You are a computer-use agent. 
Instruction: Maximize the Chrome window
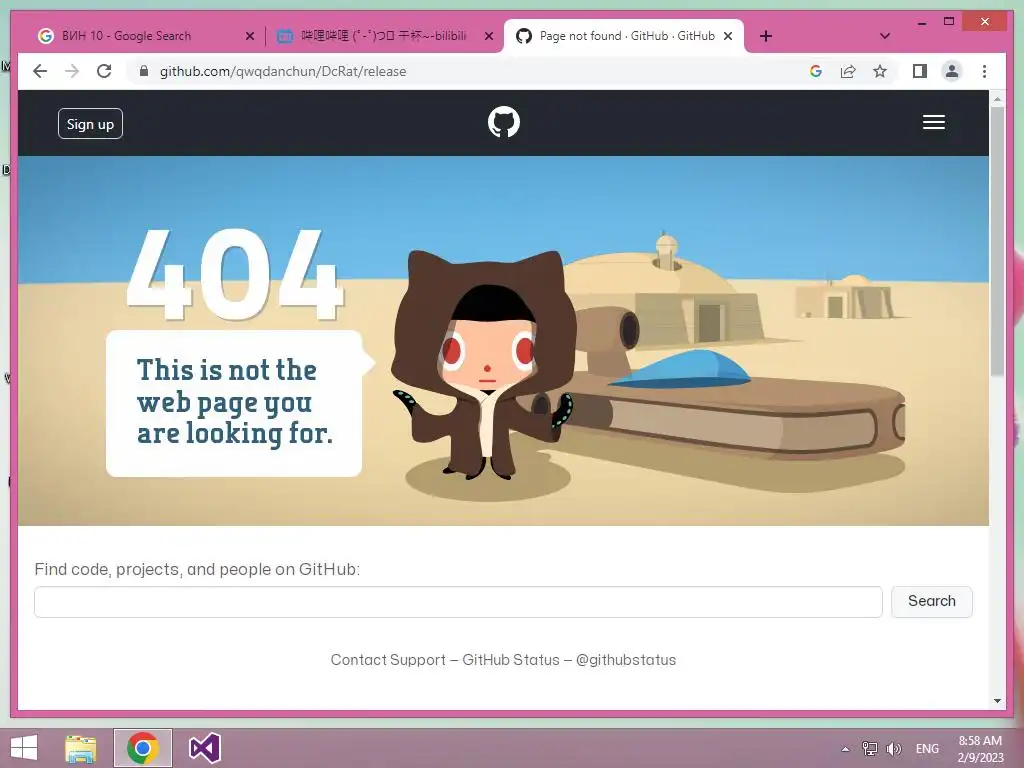pyautogui.click(x=949, y=22)
